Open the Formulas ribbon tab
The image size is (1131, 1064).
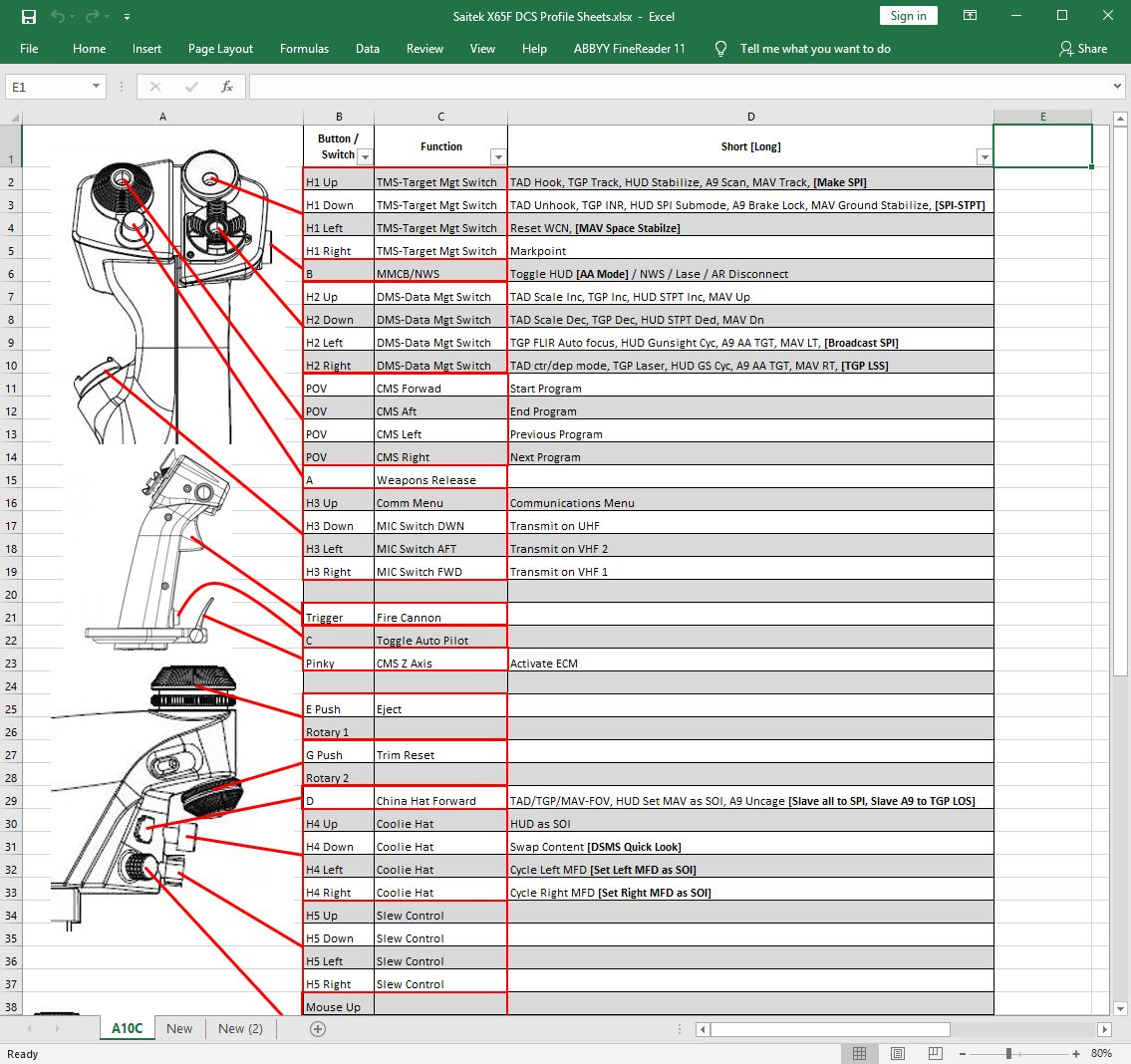(x=304, y=48)
